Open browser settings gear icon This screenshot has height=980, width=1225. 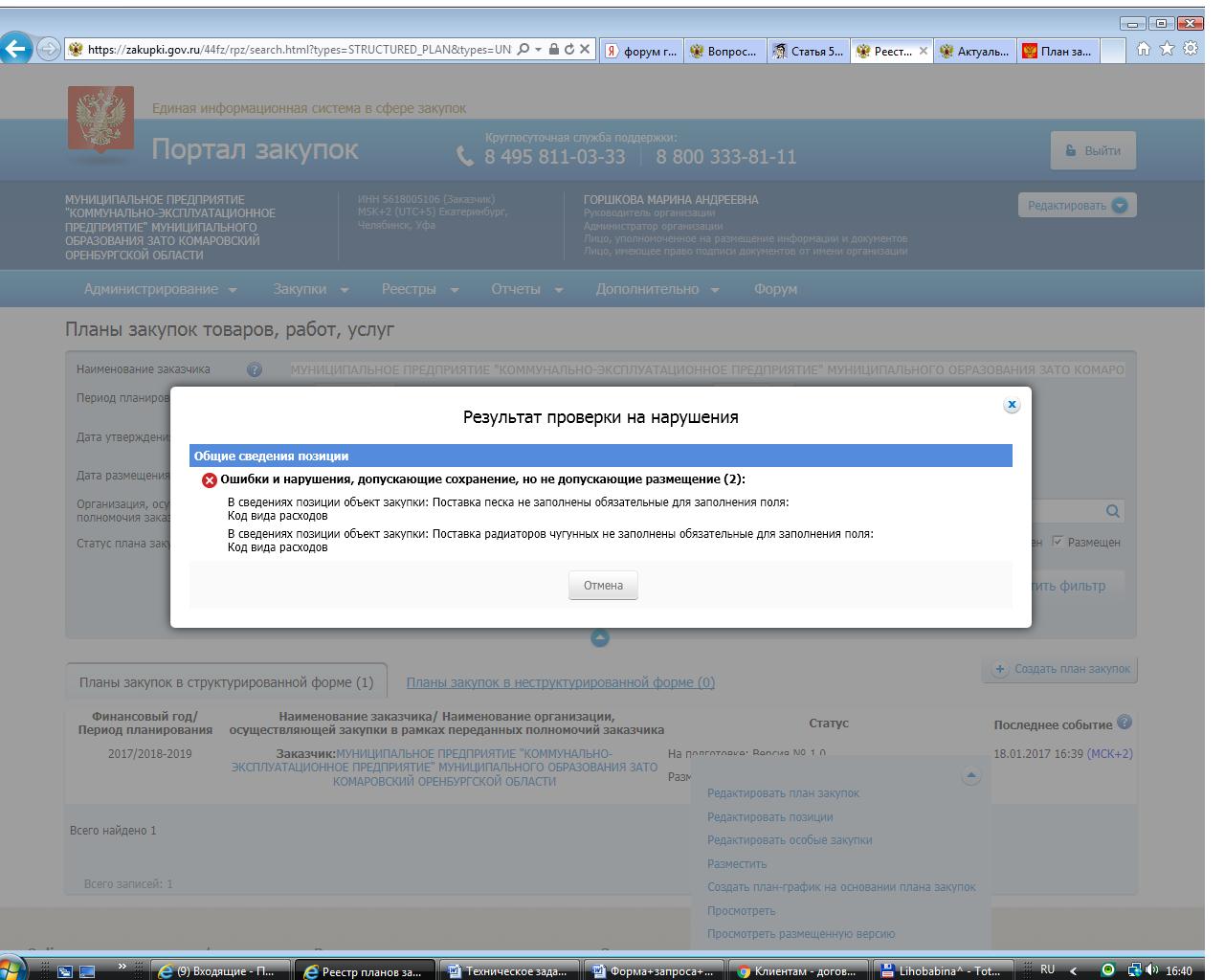(x=1190, y=50)
